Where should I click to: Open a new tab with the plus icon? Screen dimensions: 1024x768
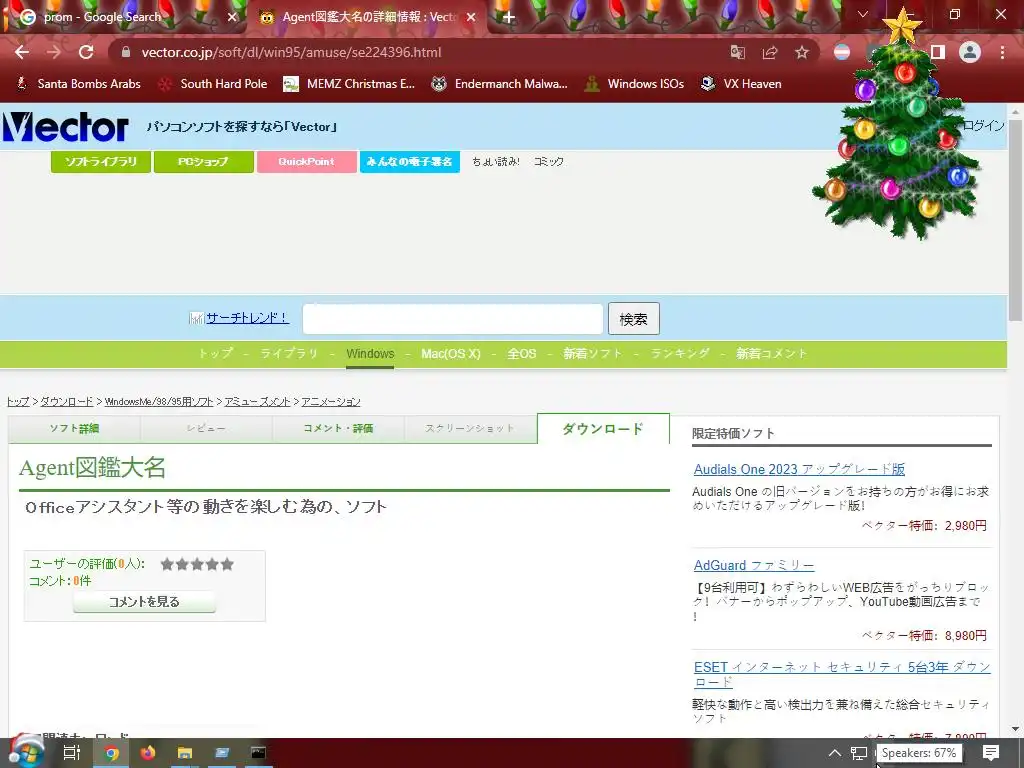pyautogui.click(x=509, y=17)
